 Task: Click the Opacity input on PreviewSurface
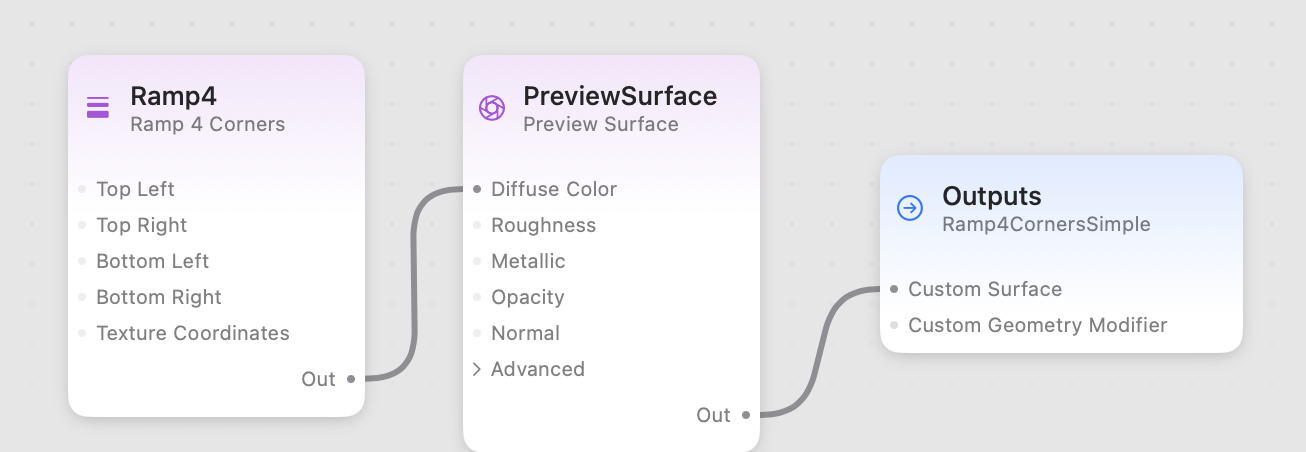pos(527,297)
